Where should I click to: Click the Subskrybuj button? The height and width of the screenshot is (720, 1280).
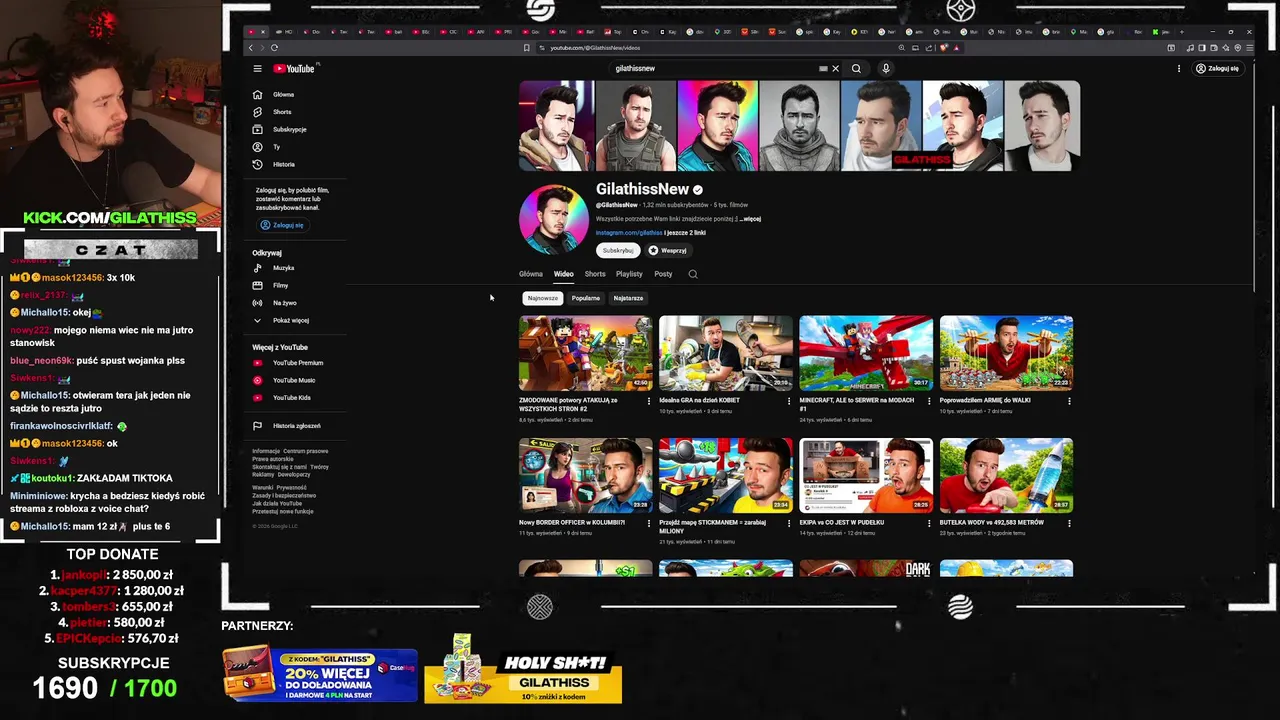[x=618, y=251]
